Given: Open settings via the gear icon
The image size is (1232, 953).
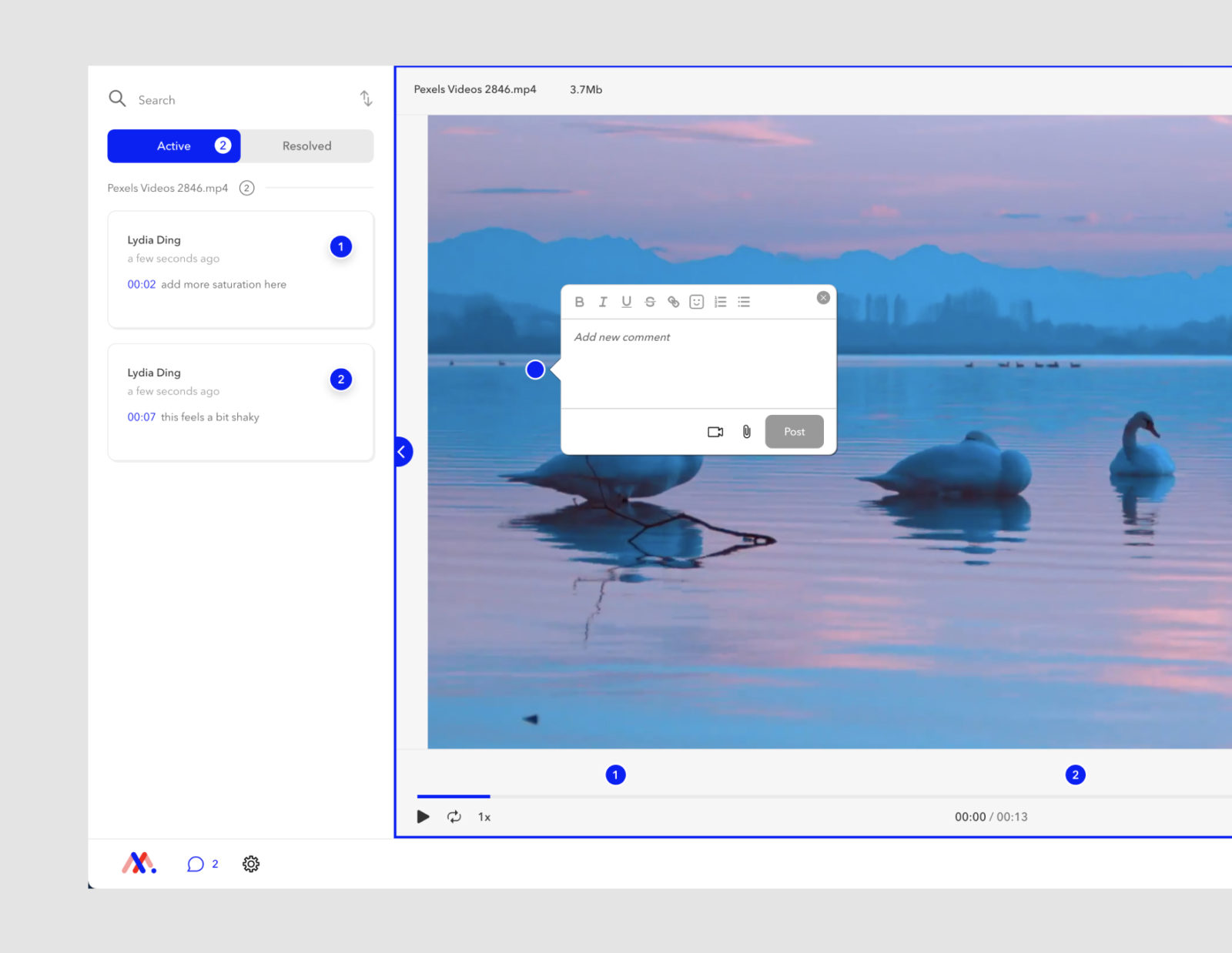Looking at the screenshot, I should (250, 864).
